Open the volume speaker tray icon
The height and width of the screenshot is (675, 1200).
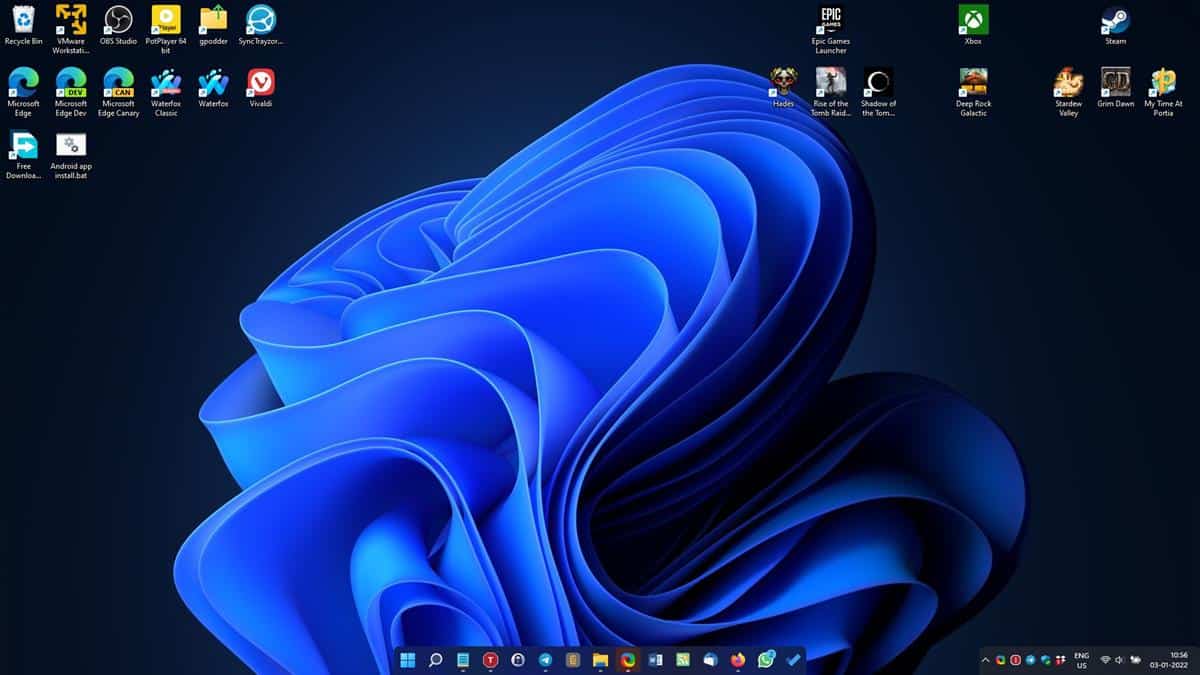coord(1120,660)
